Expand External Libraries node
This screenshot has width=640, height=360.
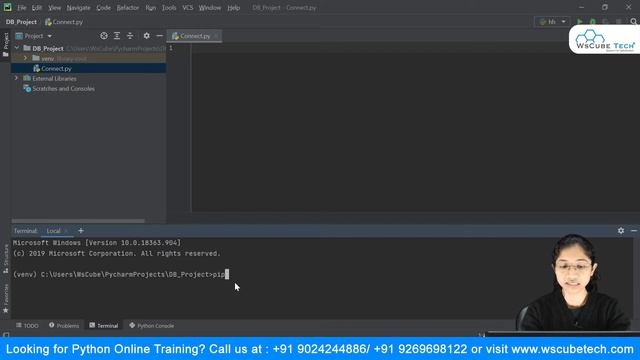pos(16,78)
